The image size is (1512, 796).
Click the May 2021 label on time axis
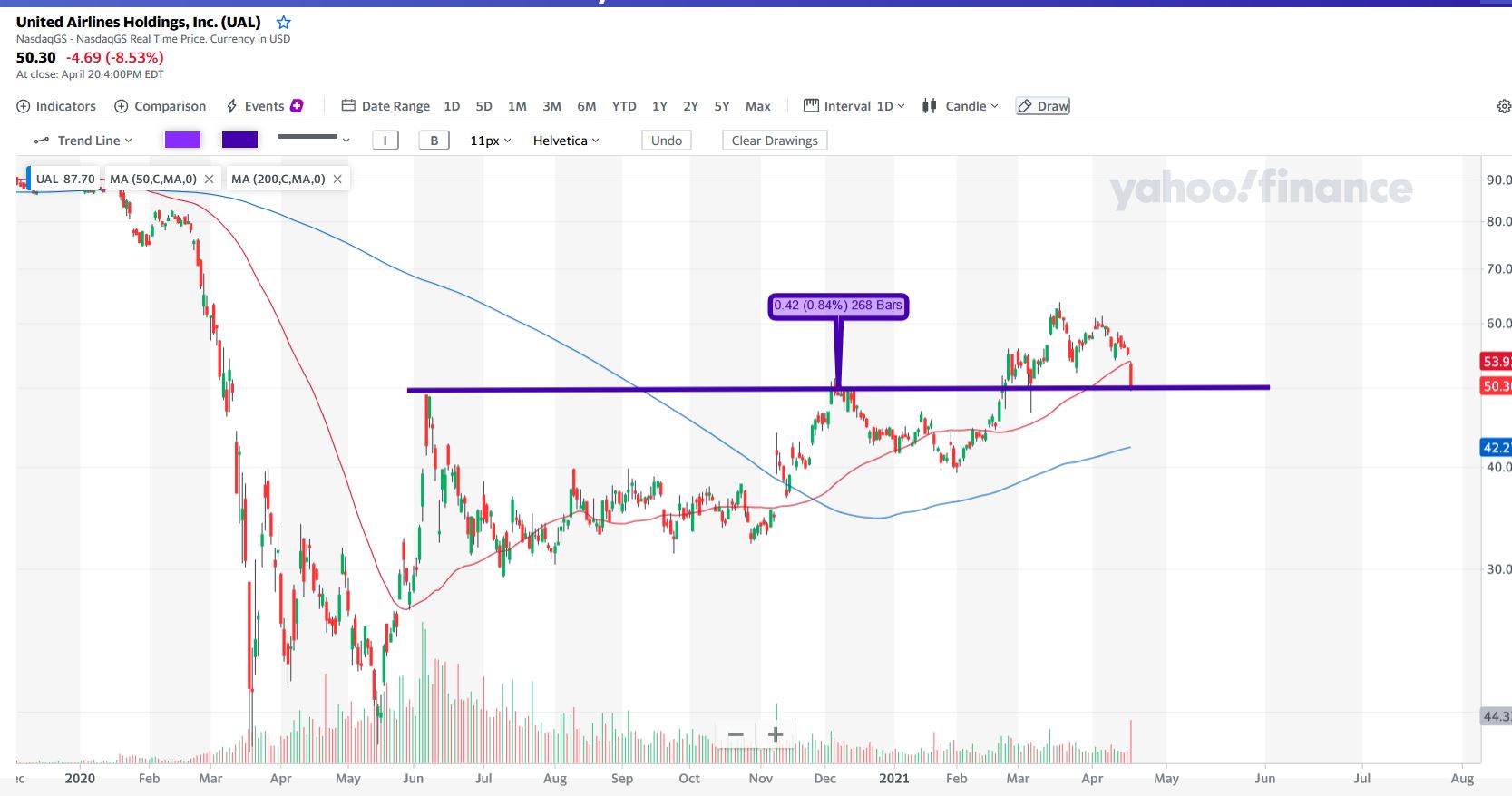click(x=1166, y=778)
